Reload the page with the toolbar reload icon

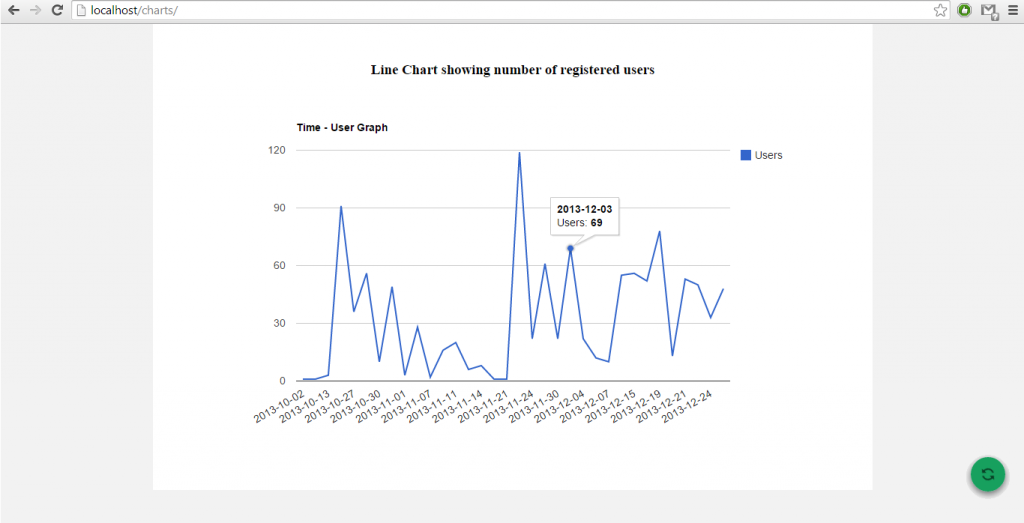58,10
